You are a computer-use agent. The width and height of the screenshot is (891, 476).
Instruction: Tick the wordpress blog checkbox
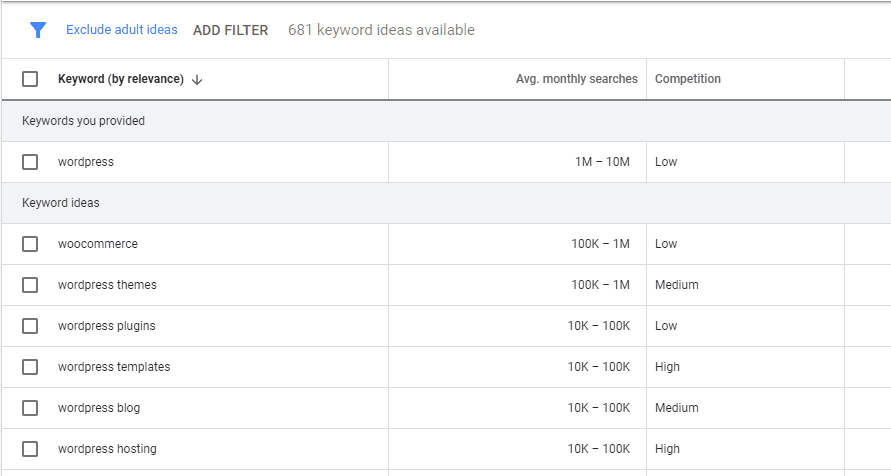click(x=30, y=408)
